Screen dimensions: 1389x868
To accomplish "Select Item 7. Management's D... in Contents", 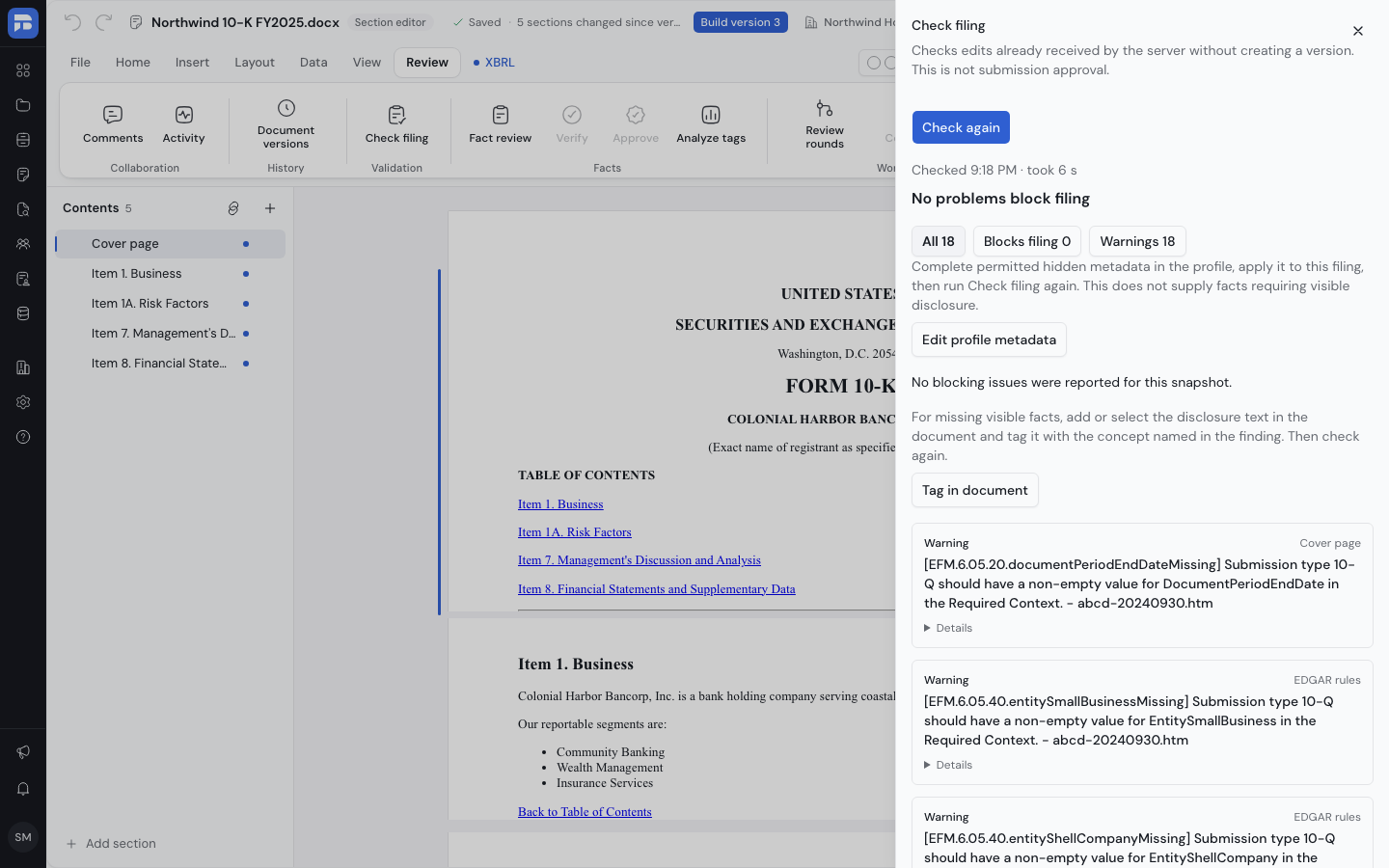I will point(170,334).
